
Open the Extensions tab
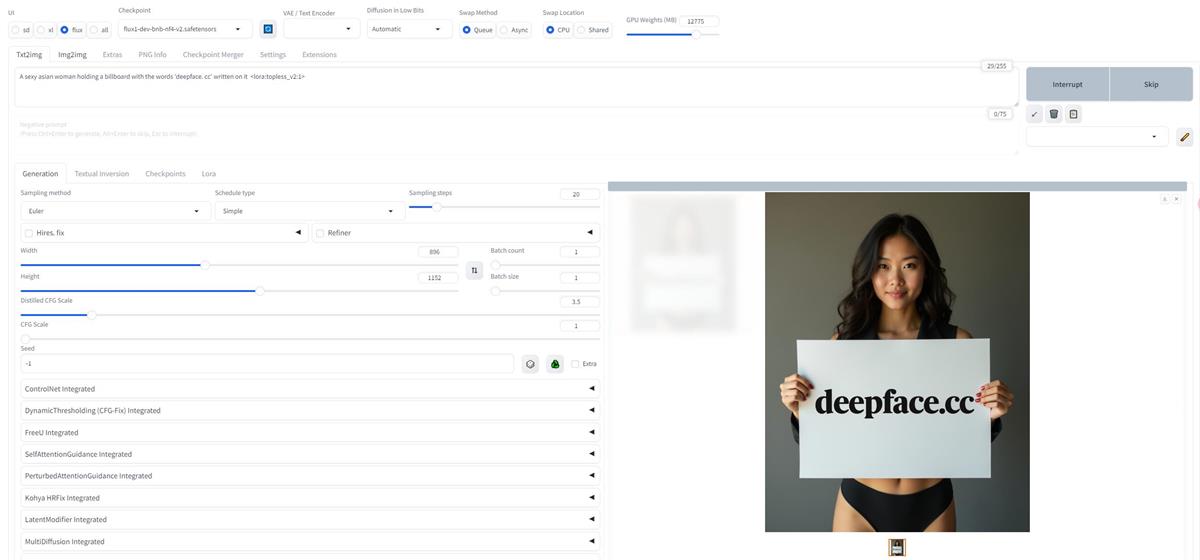point(319,55)
